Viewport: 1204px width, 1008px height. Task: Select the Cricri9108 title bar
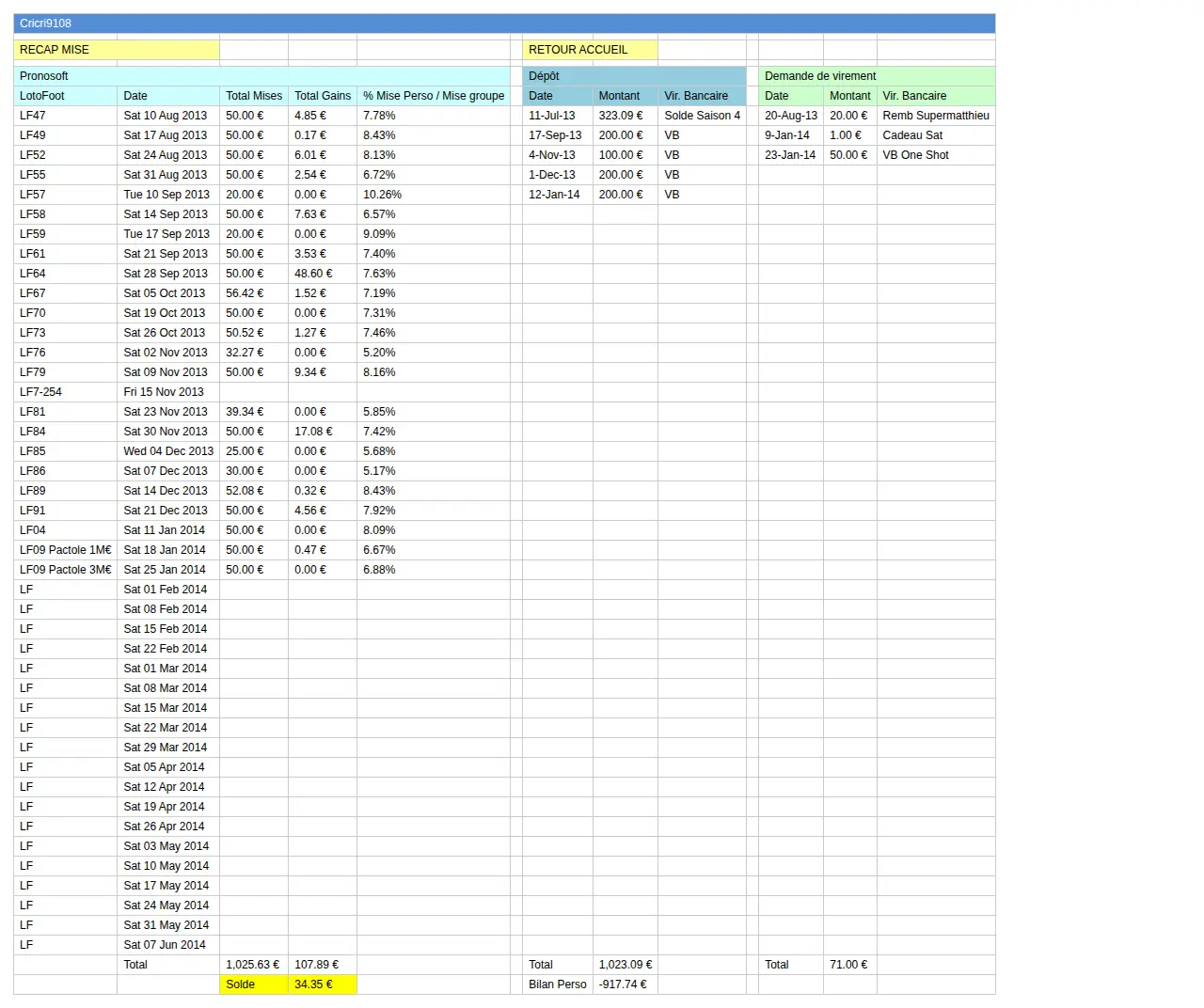(504, 24)
